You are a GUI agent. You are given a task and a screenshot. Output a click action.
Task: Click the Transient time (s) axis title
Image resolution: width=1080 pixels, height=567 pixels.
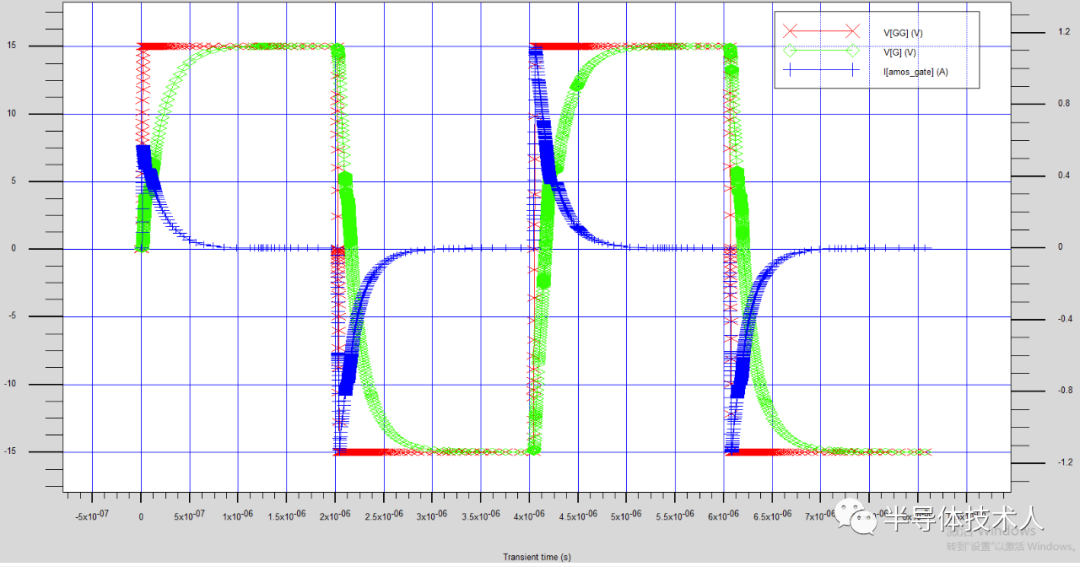[x=537, y=557]
